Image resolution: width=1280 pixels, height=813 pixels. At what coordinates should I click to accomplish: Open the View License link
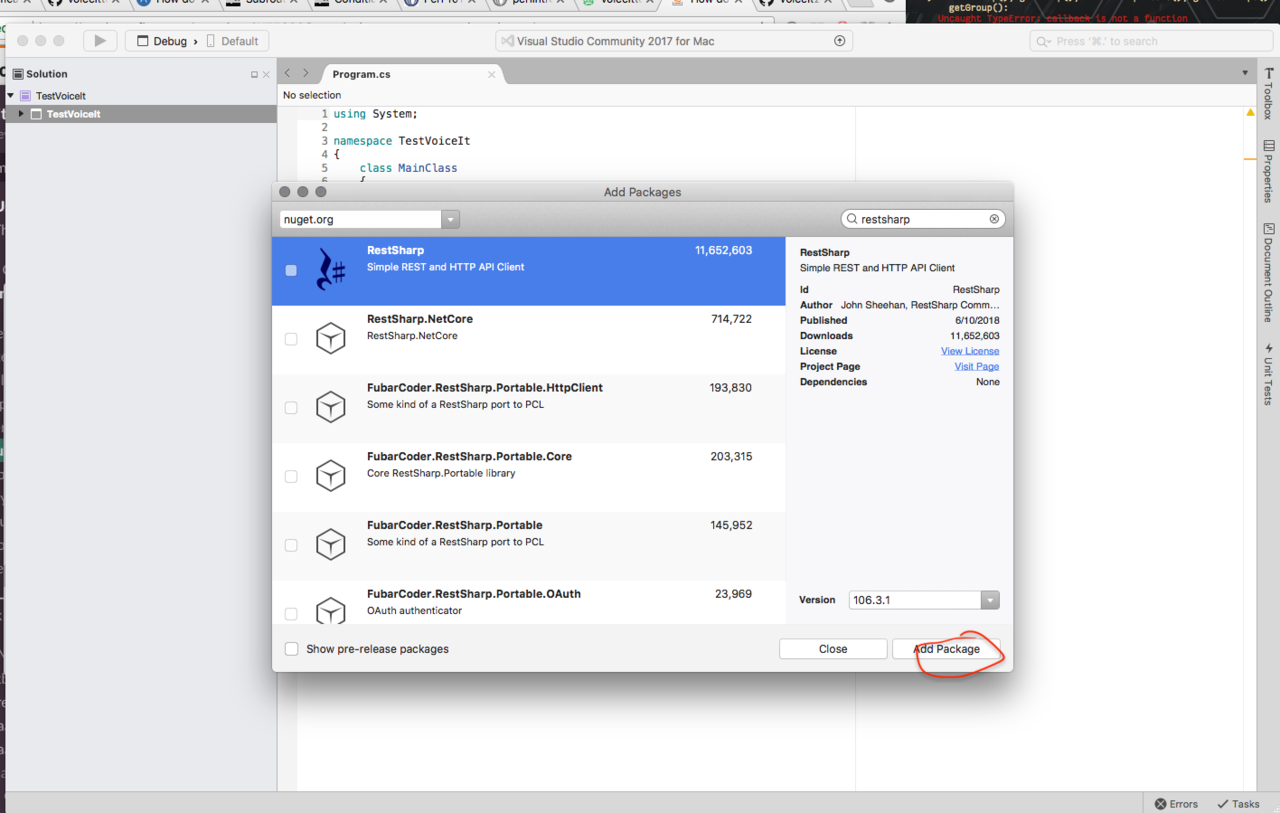pos(969,351)
